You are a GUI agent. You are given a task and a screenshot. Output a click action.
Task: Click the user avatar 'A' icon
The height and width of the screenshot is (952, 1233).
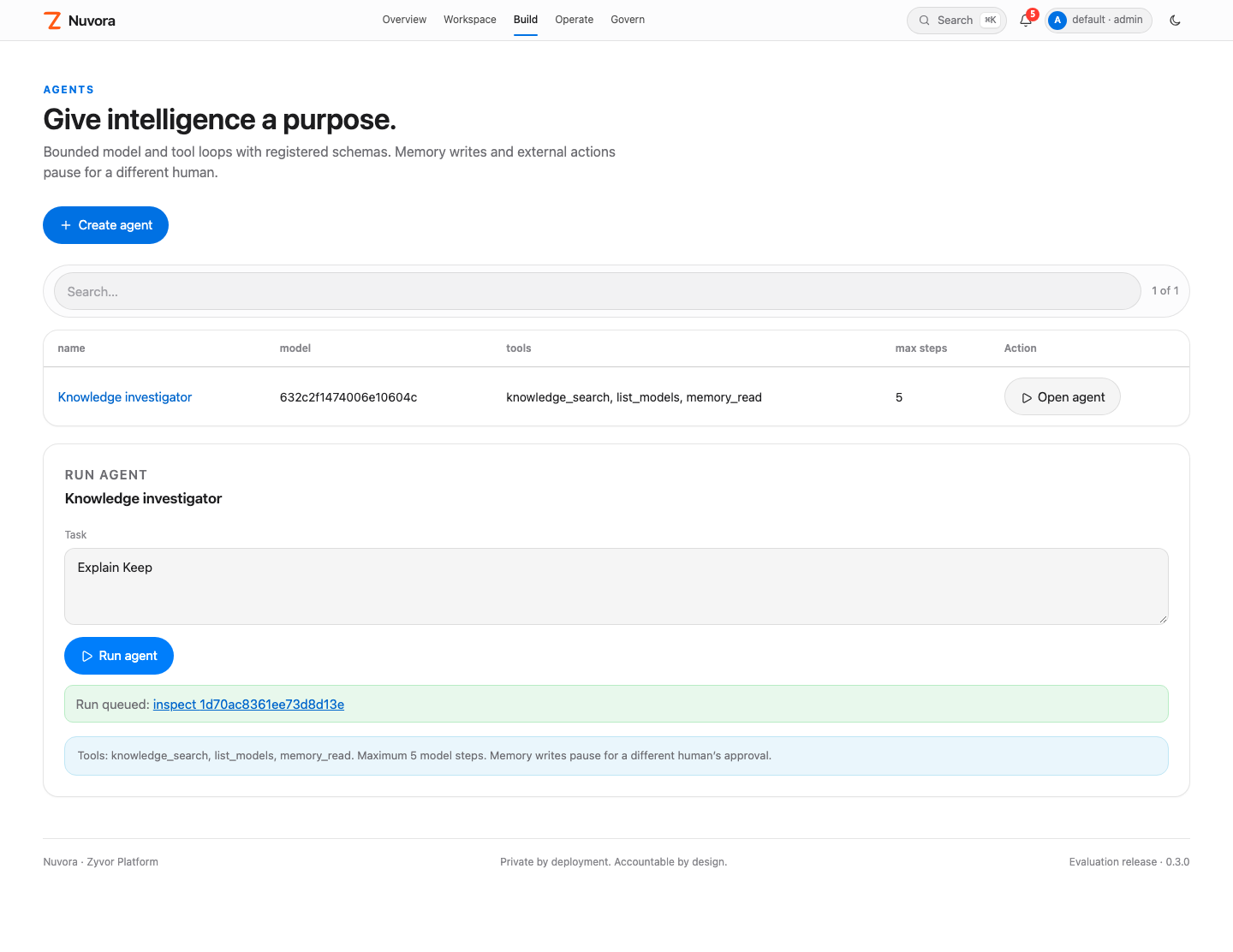[1057, 21]
